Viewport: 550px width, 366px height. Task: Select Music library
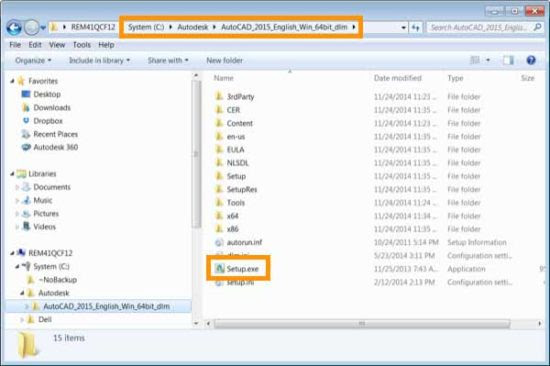[42, 200]
